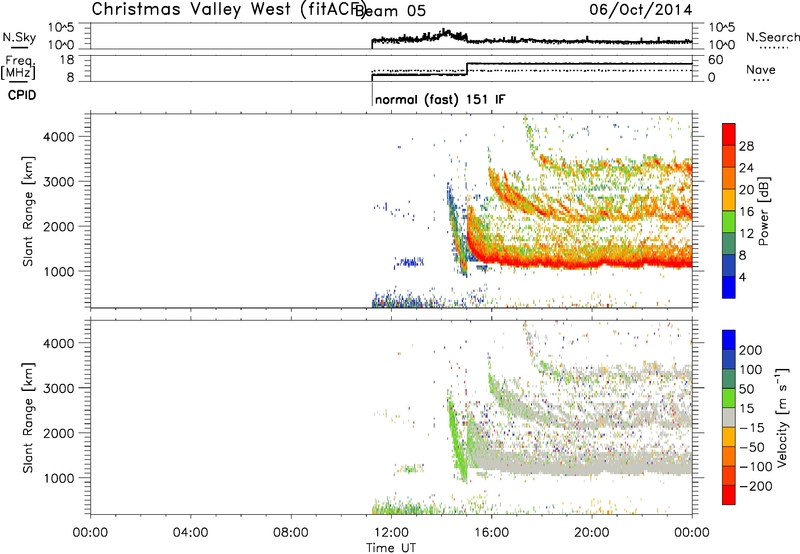Pick the bright blue top segment of velocity colorbar
This screenshot has height=554, width=800.
coord(729,340)
